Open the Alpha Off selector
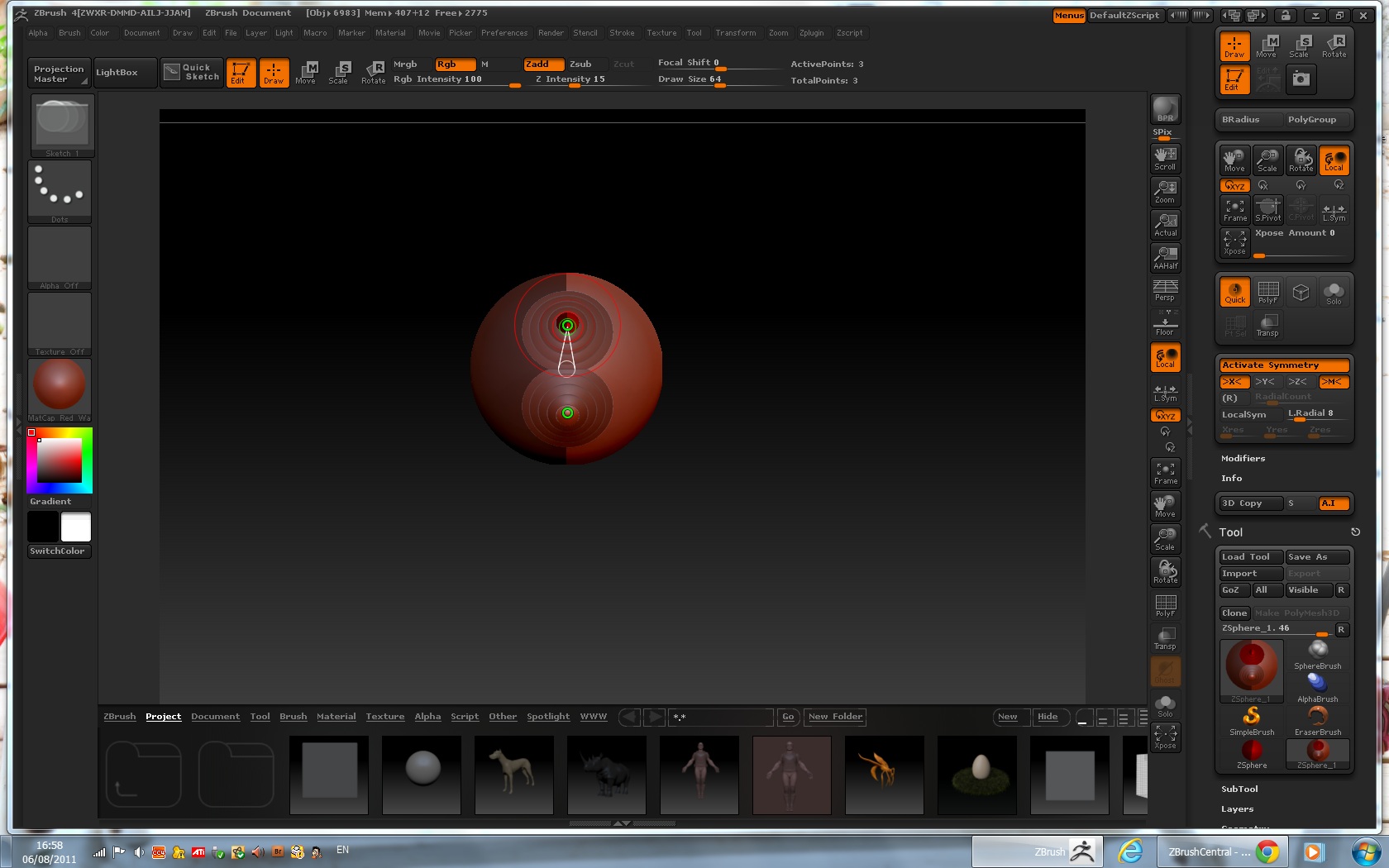1389x868 pixels. click(60, 258)
